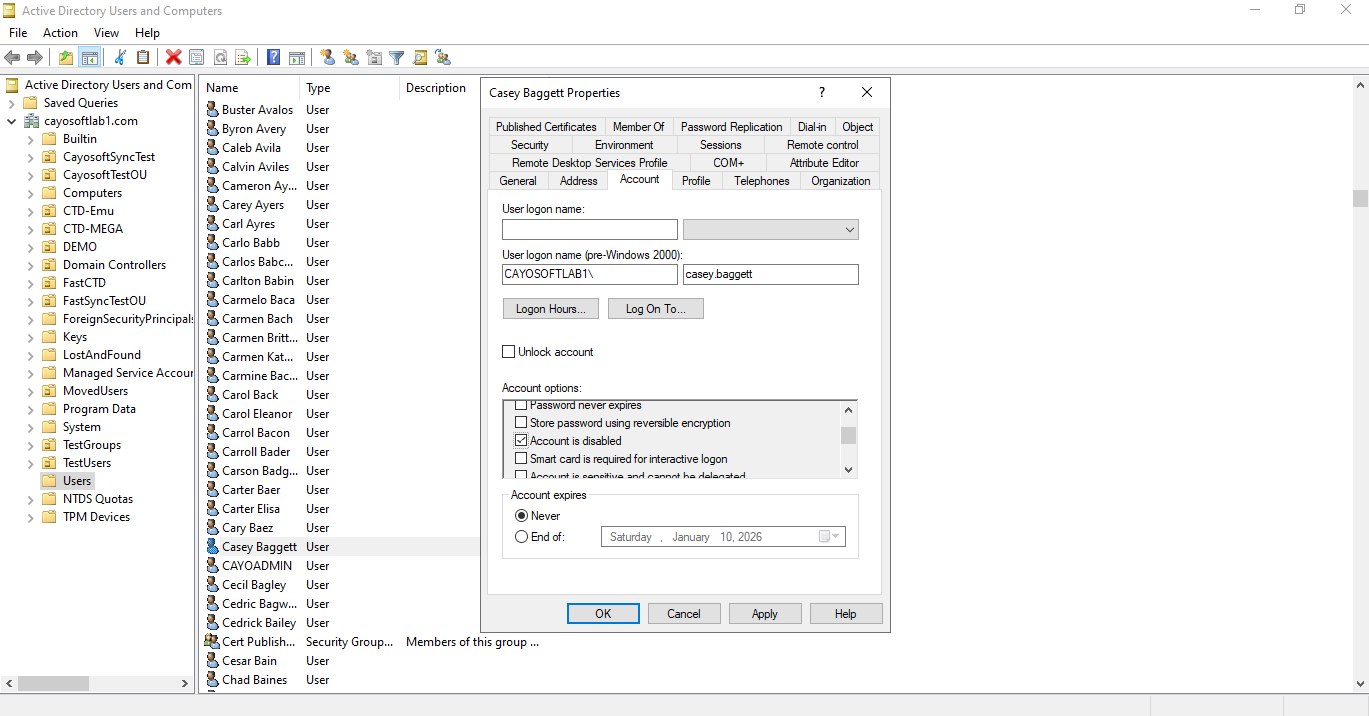Click the User logon name text field
This screenshot has width=1369, height=716.
point(590,230)
